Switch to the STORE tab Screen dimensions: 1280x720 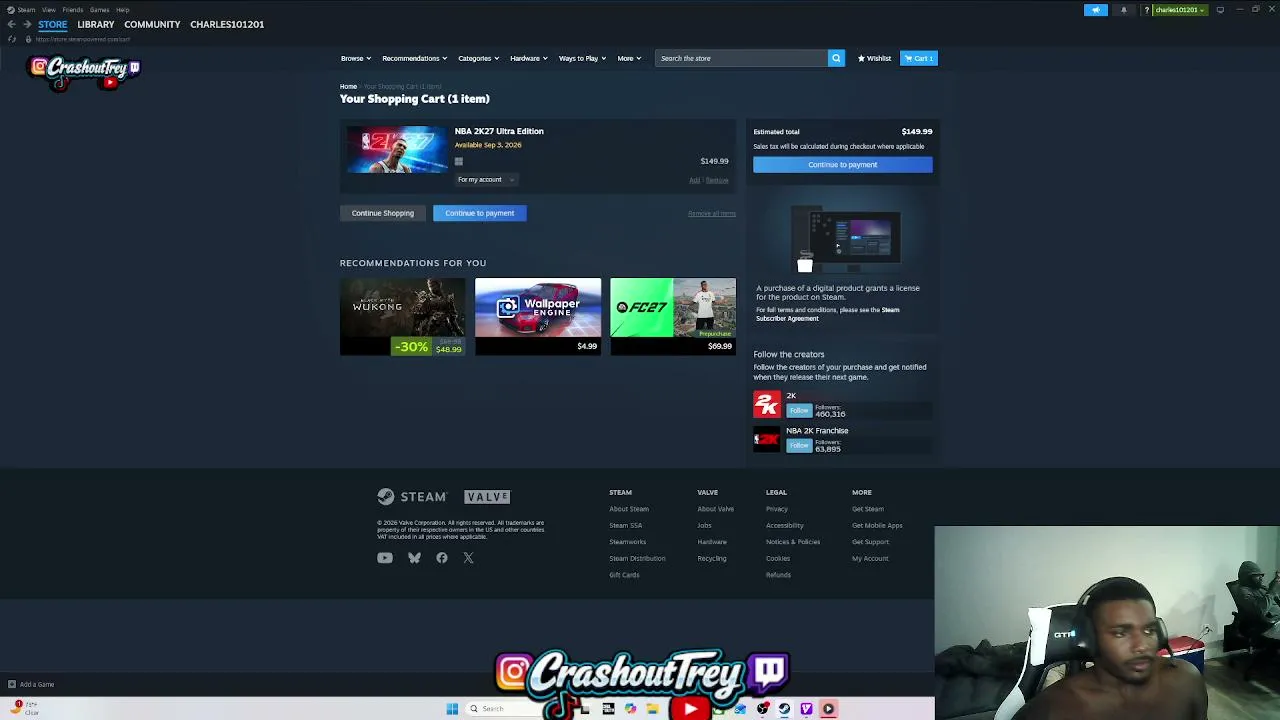pyautogui.click(x=53, y=24)
